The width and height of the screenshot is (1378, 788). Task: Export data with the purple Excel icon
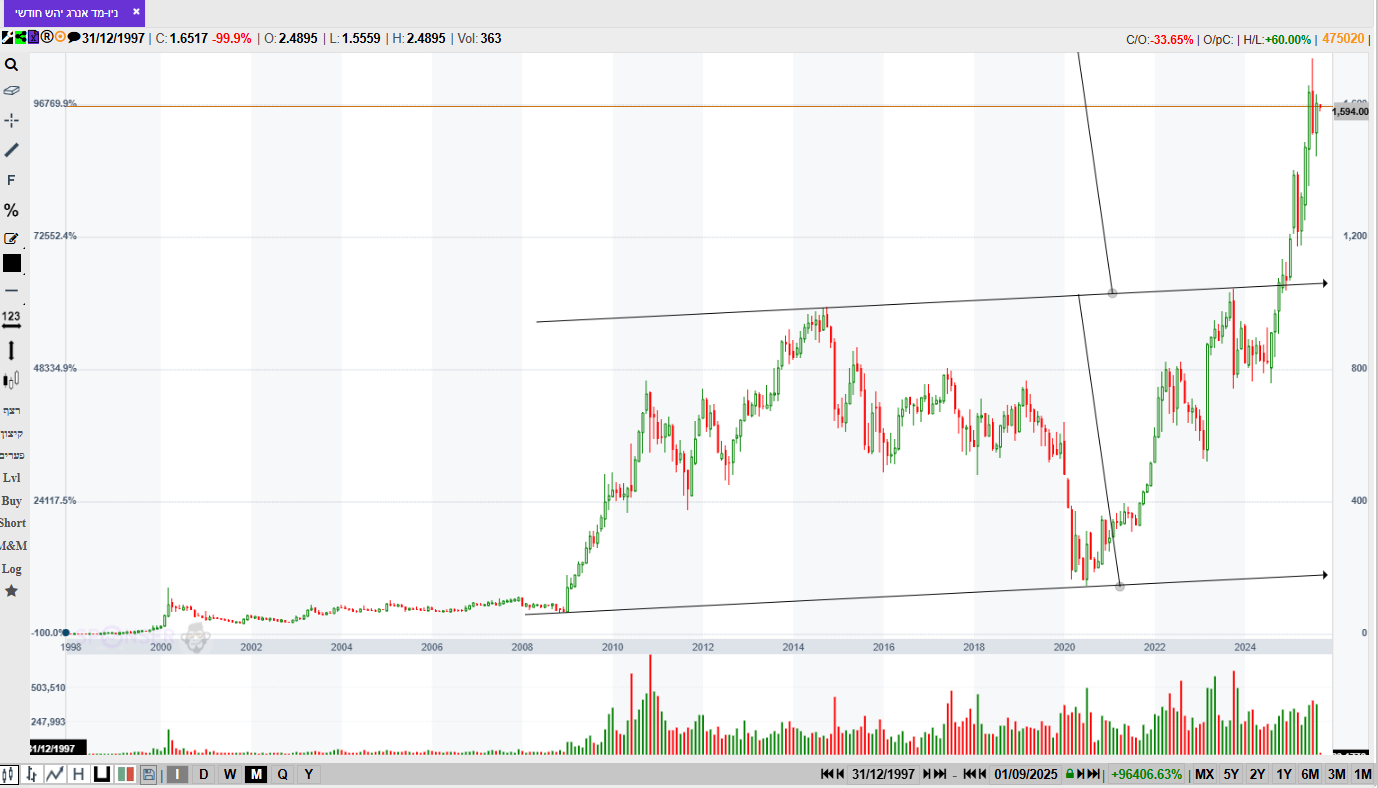(x=33, y=38)
